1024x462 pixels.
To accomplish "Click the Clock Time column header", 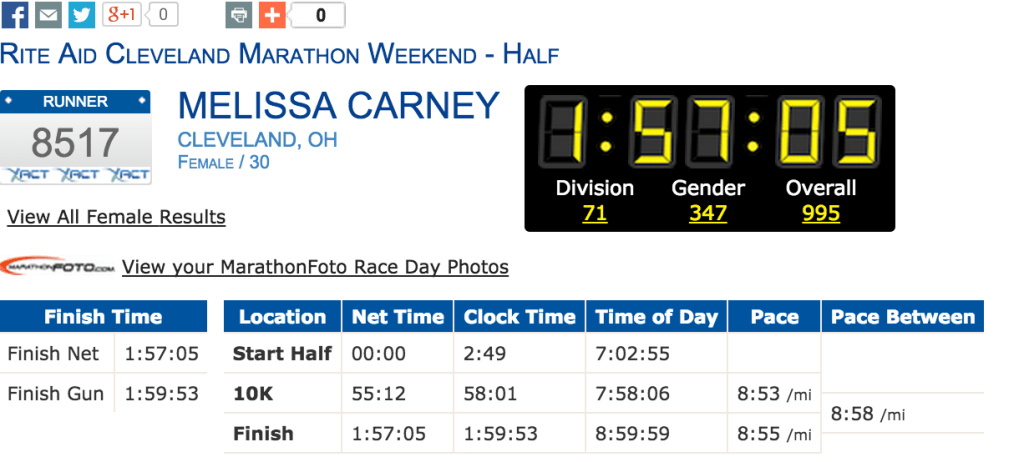I will 519,317.
